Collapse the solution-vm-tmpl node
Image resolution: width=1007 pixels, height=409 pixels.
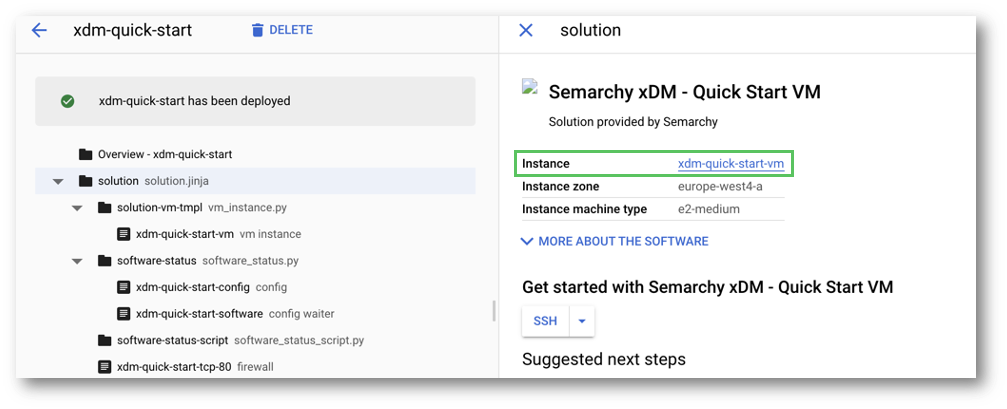click(78, 208)
